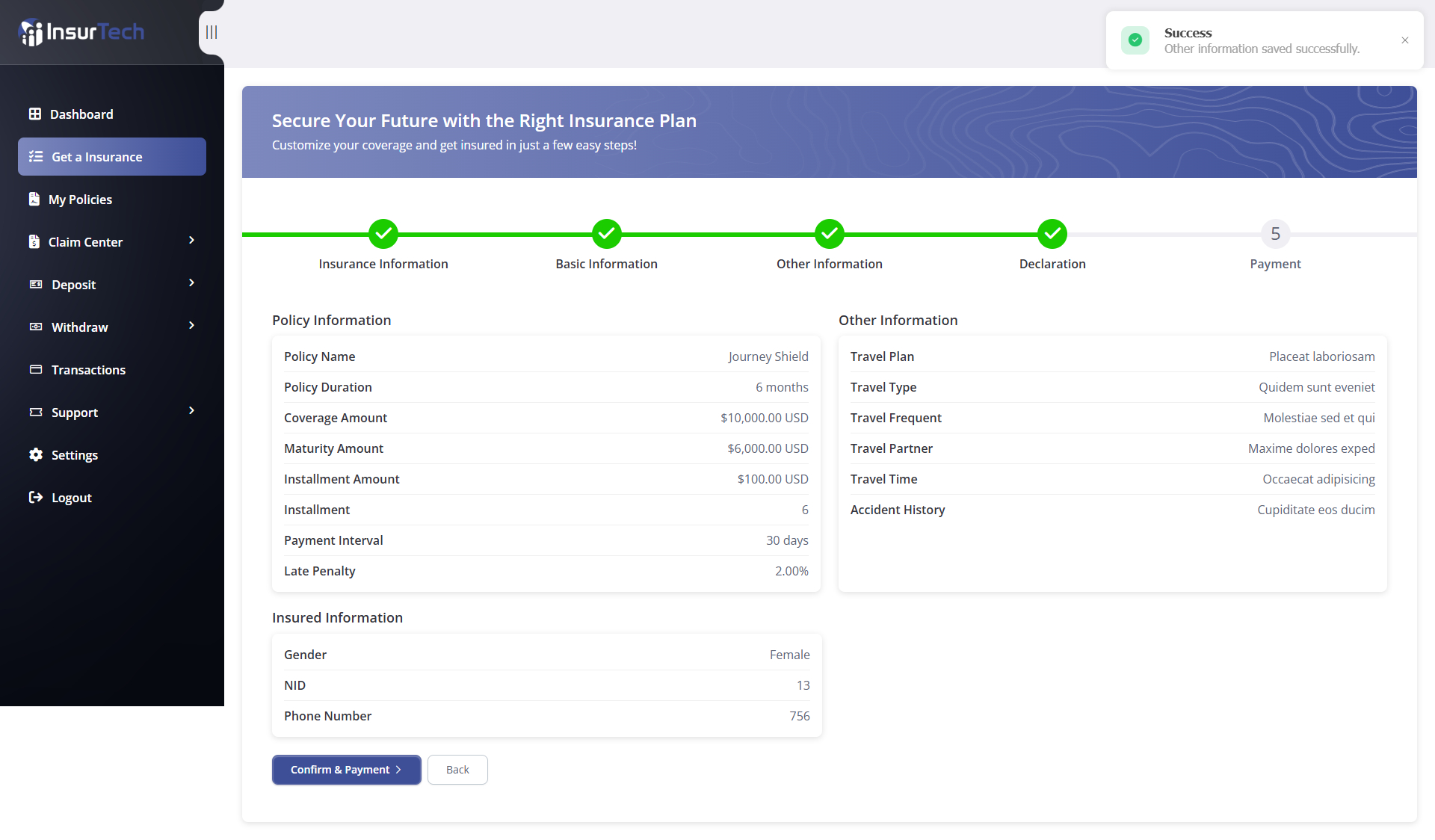This screenshot has height=840, width=1435.
Task: Click the Back button
Action: (457, 770)
